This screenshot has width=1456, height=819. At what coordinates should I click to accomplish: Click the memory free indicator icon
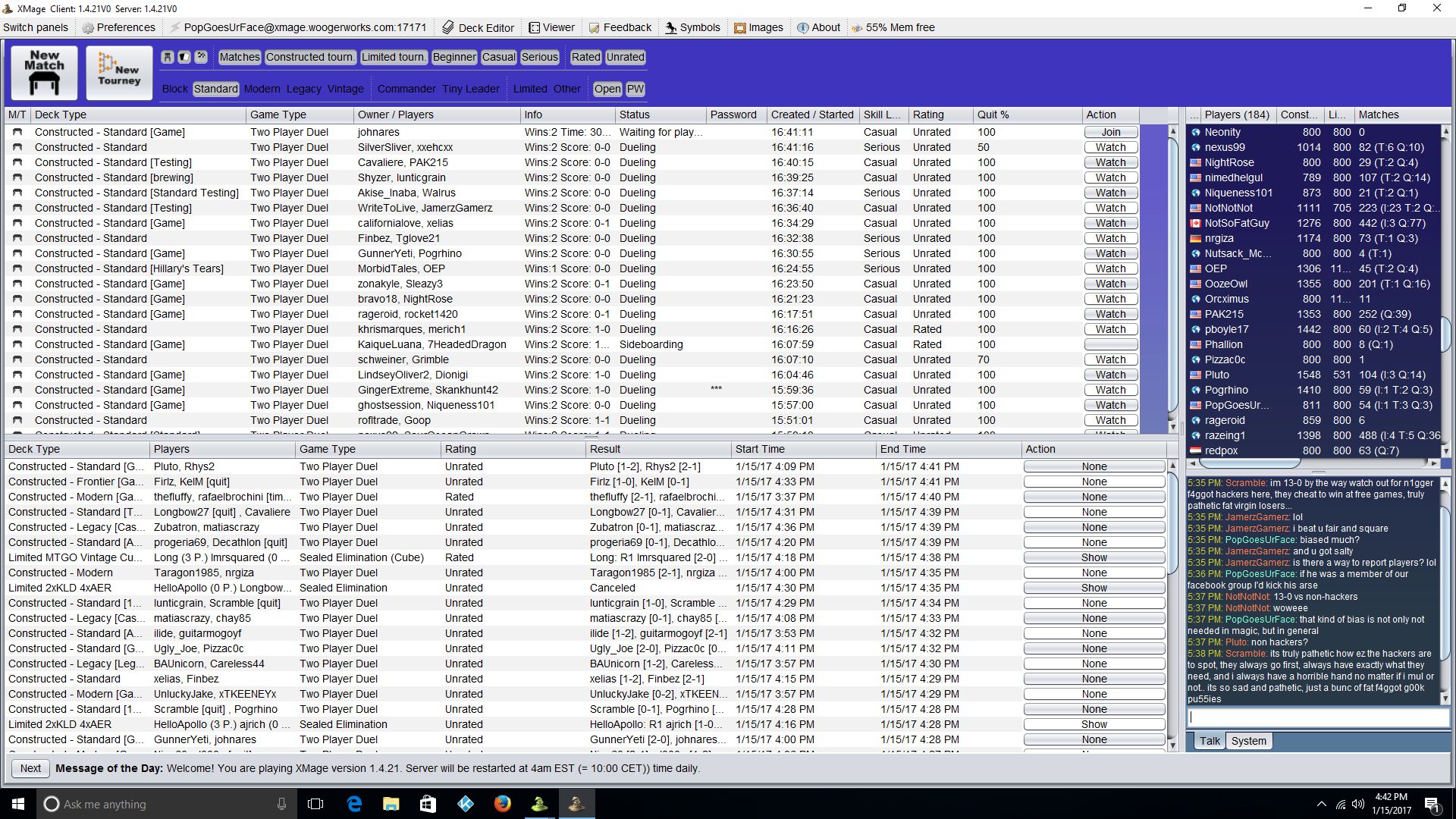click(x=857, y=27)
